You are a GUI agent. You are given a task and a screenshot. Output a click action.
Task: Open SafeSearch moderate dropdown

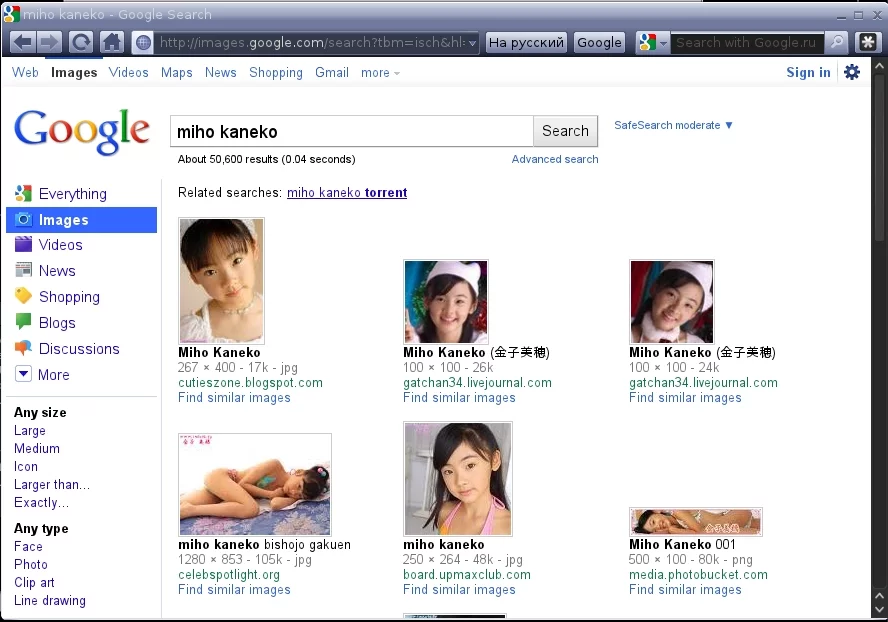click(x=673, y=125)
